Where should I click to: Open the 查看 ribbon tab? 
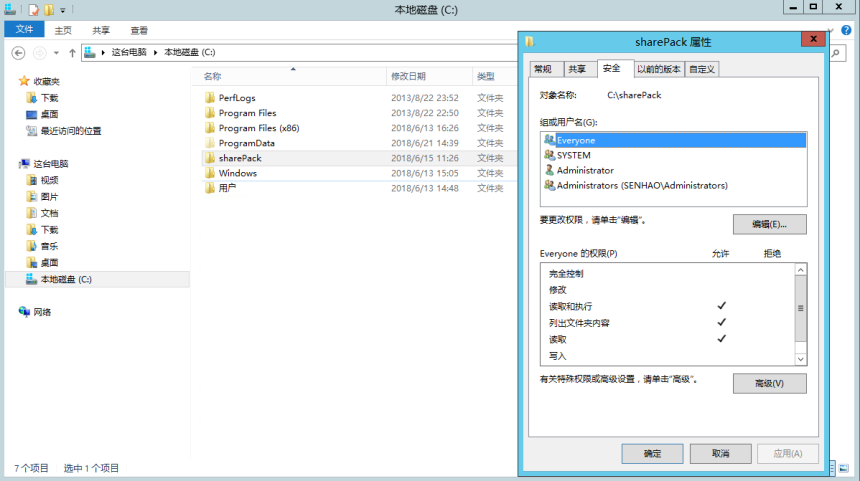coord(139,30)
